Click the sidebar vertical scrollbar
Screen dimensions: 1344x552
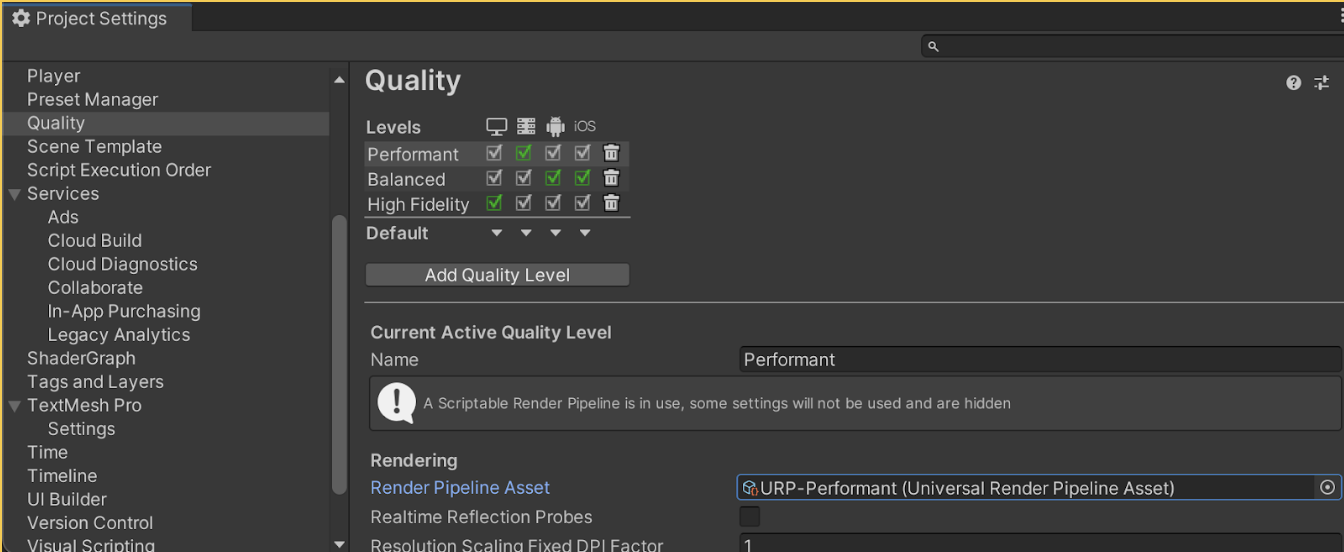pyautogui.click(x=339, y=350)
